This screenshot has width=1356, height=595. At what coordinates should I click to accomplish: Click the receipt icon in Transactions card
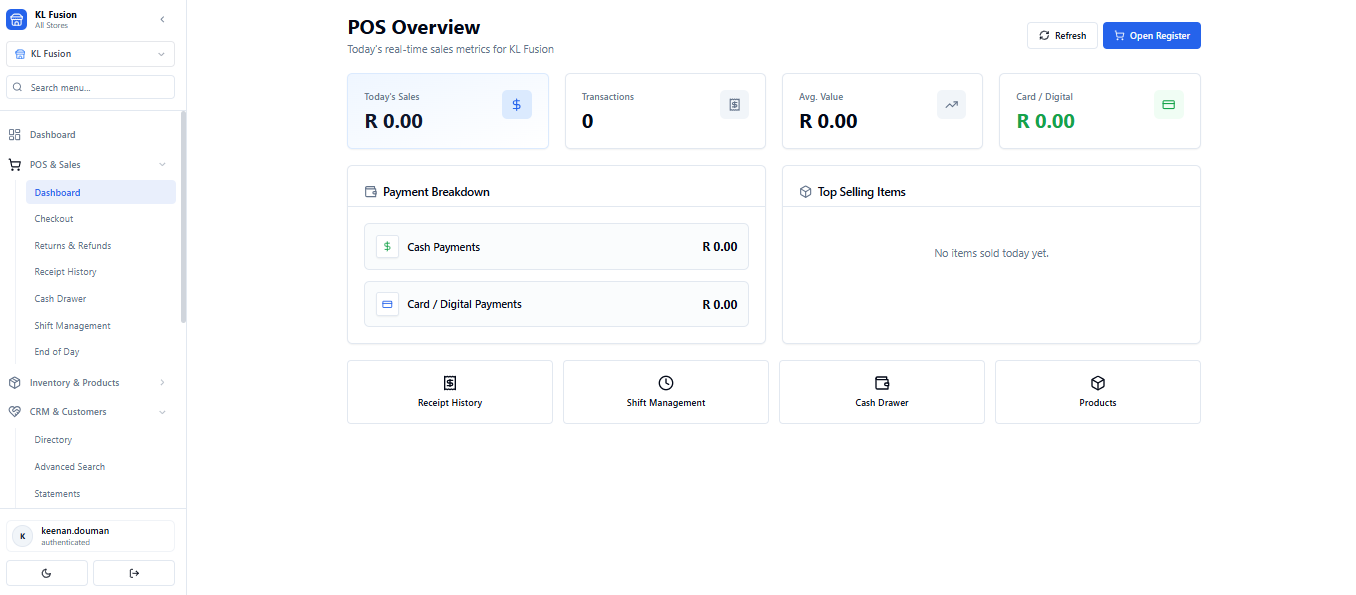click(734, 104)
